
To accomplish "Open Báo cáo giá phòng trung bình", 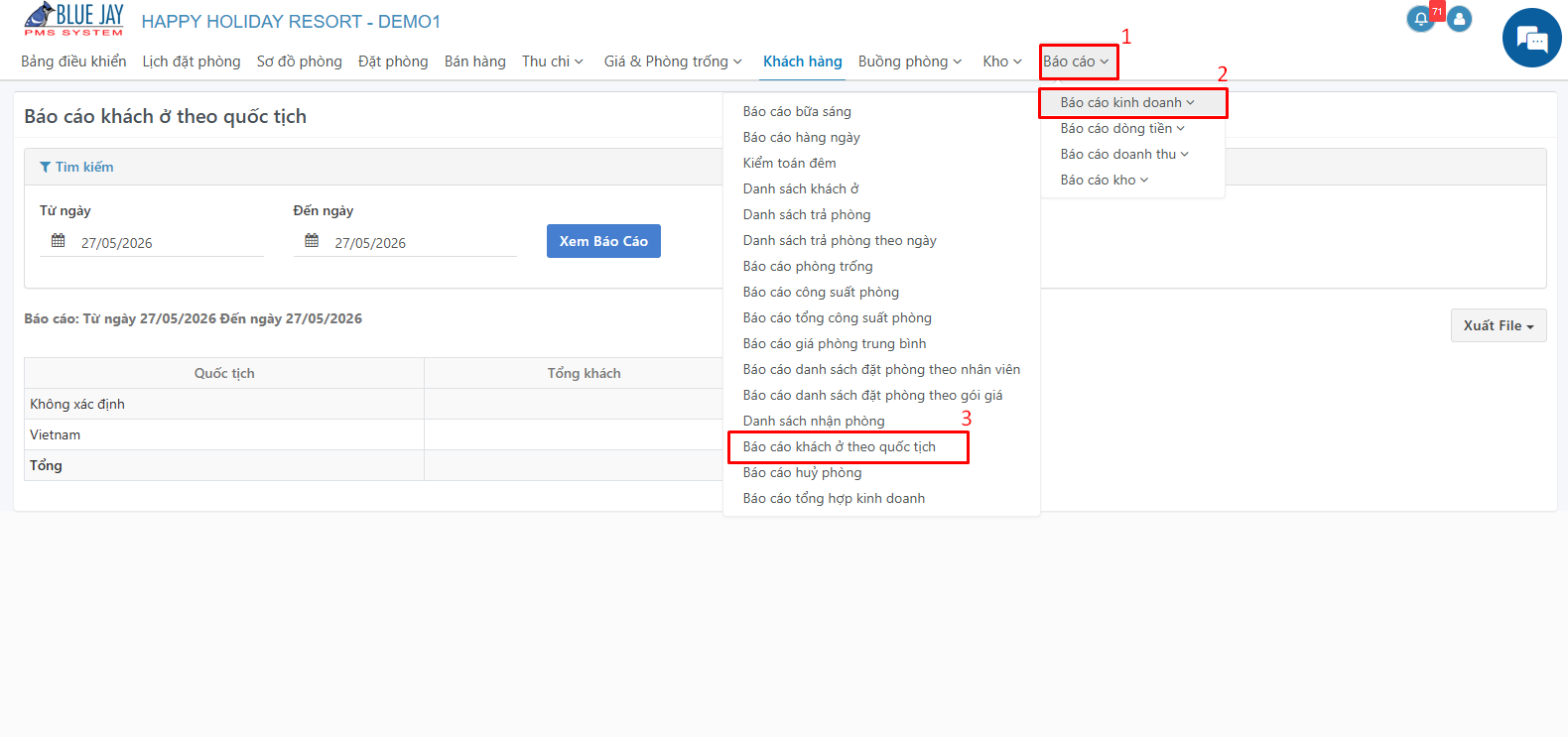I will (x=835, y=343).
